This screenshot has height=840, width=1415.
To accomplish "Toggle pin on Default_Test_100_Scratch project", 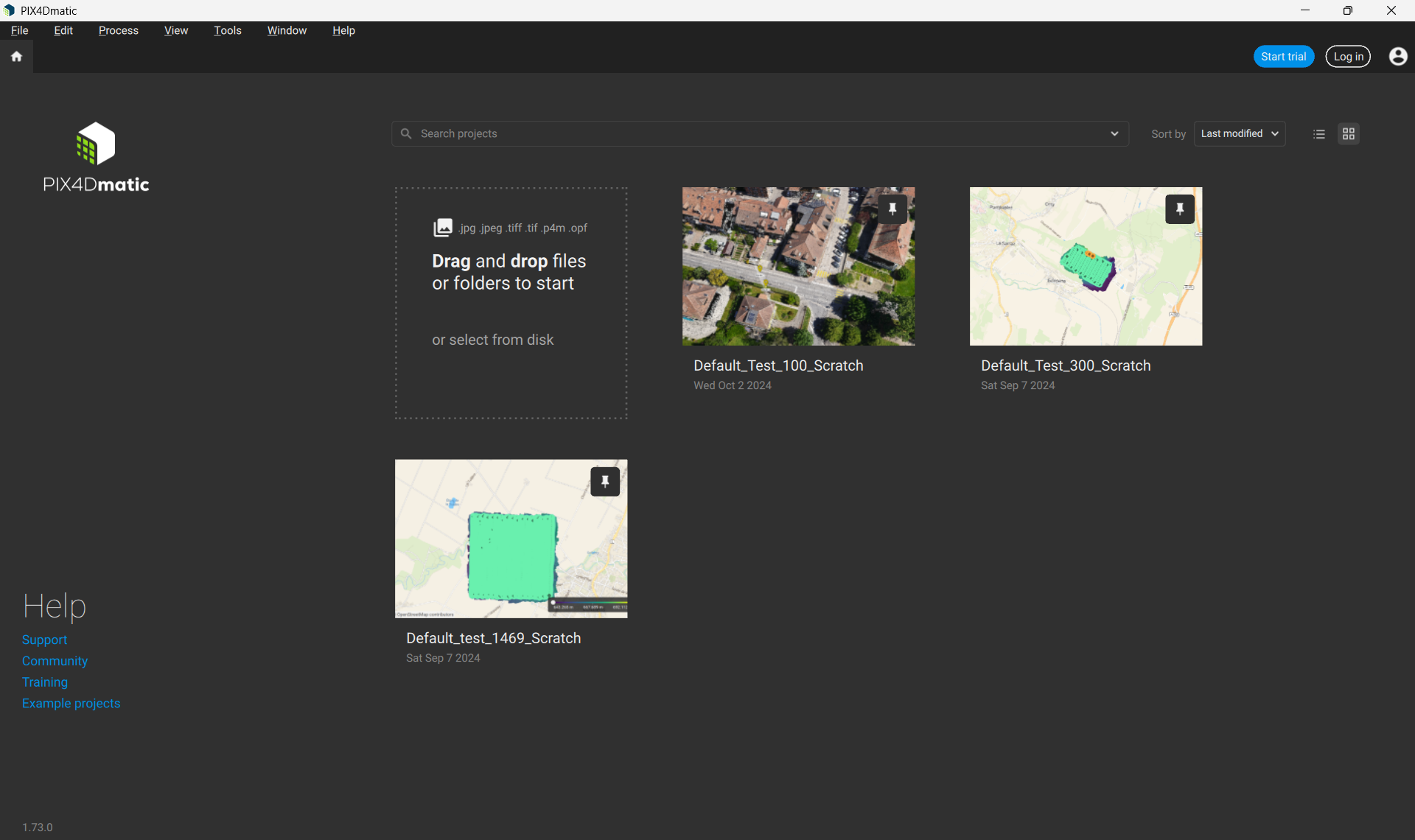I will click(892, 209).
